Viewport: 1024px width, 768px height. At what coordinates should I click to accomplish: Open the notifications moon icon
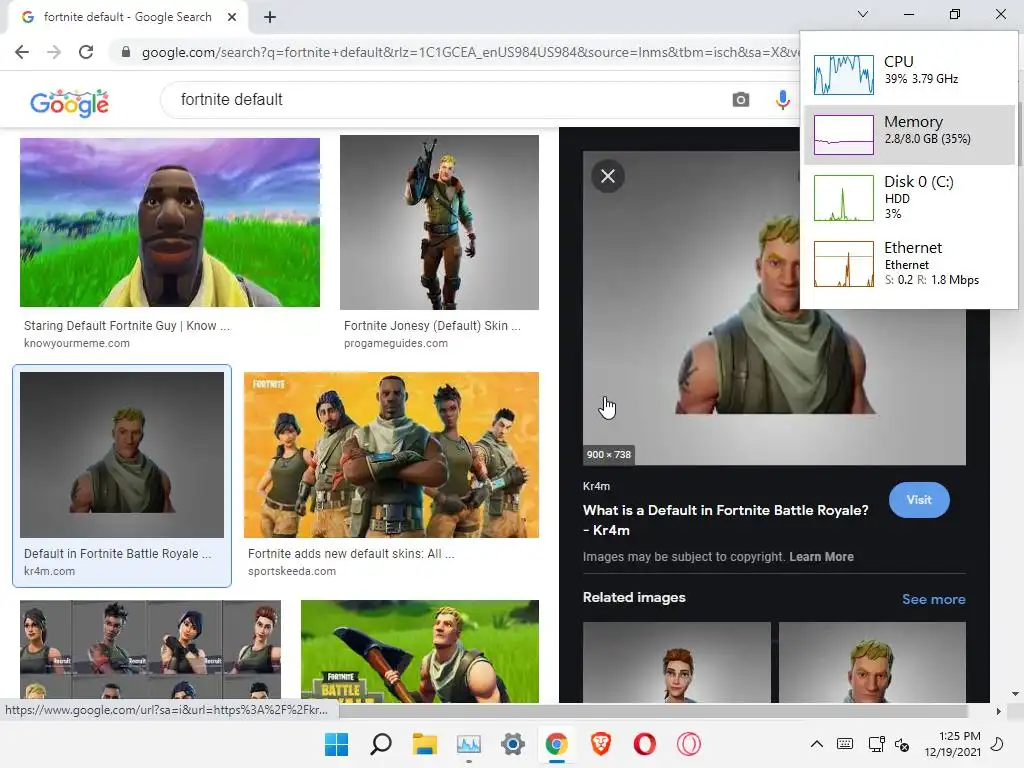pyautogui.click(x=997, y=744)
